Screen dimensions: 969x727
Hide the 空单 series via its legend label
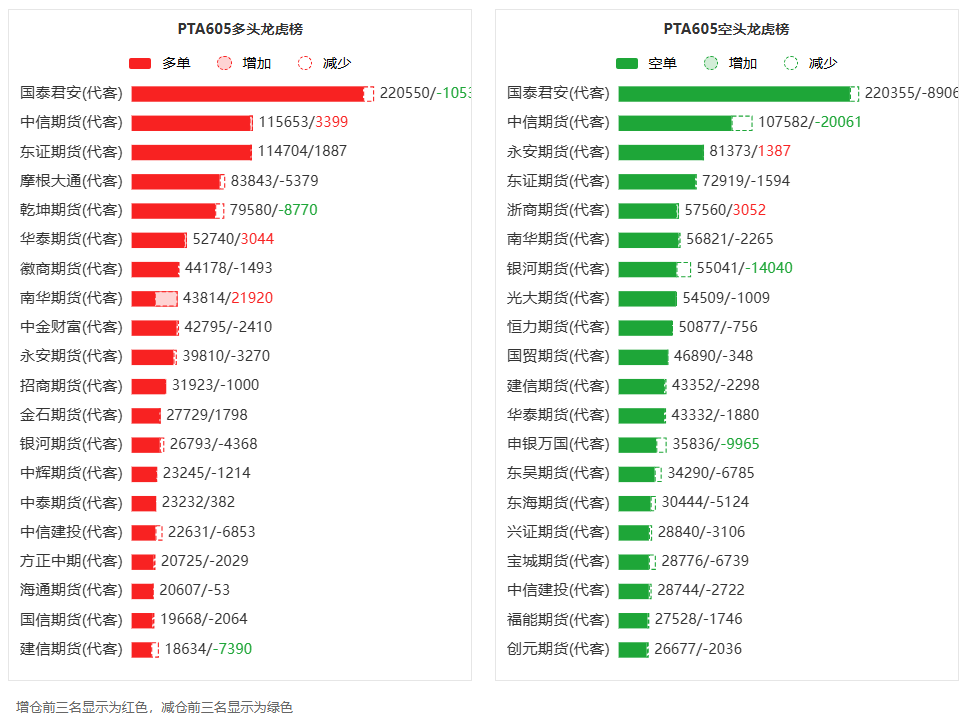[x=662, y=64]
